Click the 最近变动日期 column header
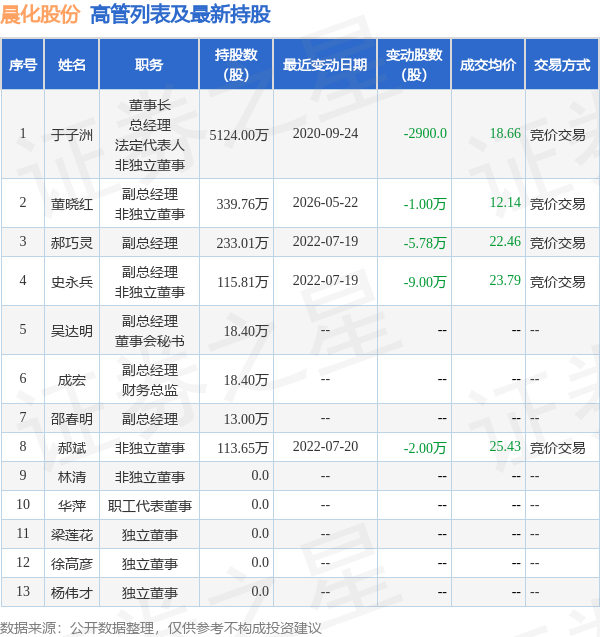The width and height of the screenshot is (600, 637). point(325,64)
